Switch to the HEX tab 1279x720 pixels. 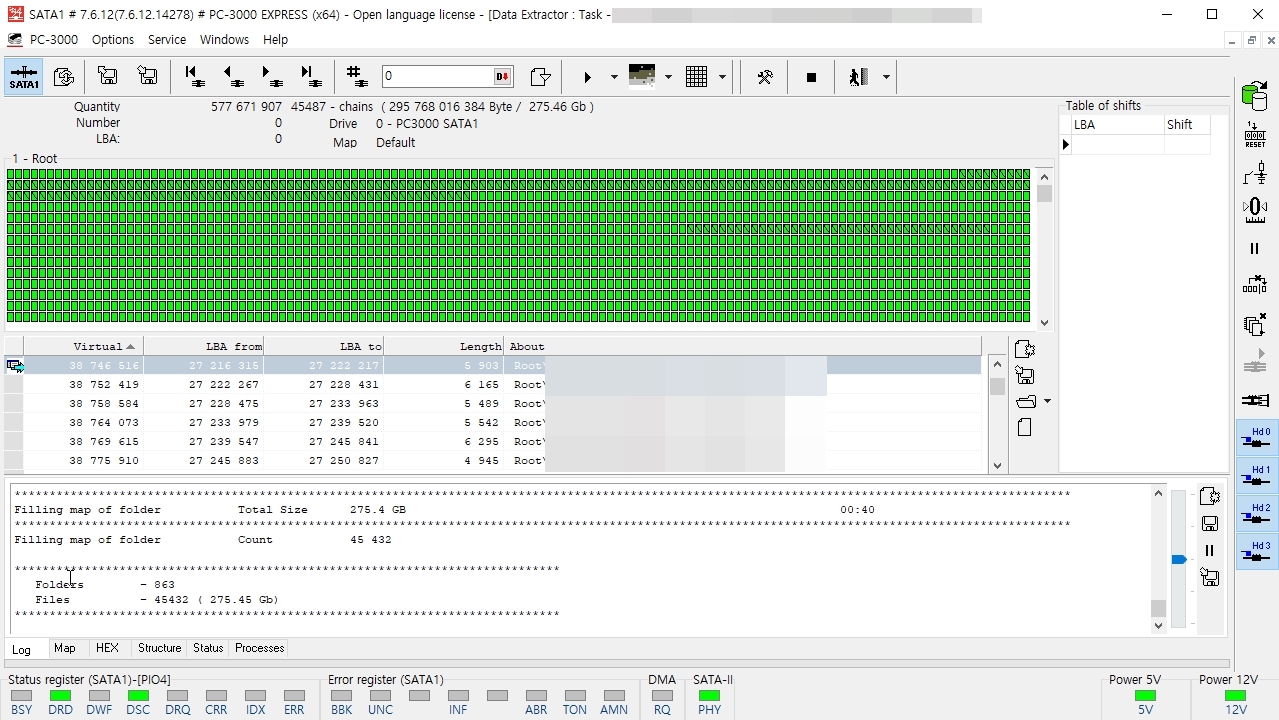click(107, 648)
